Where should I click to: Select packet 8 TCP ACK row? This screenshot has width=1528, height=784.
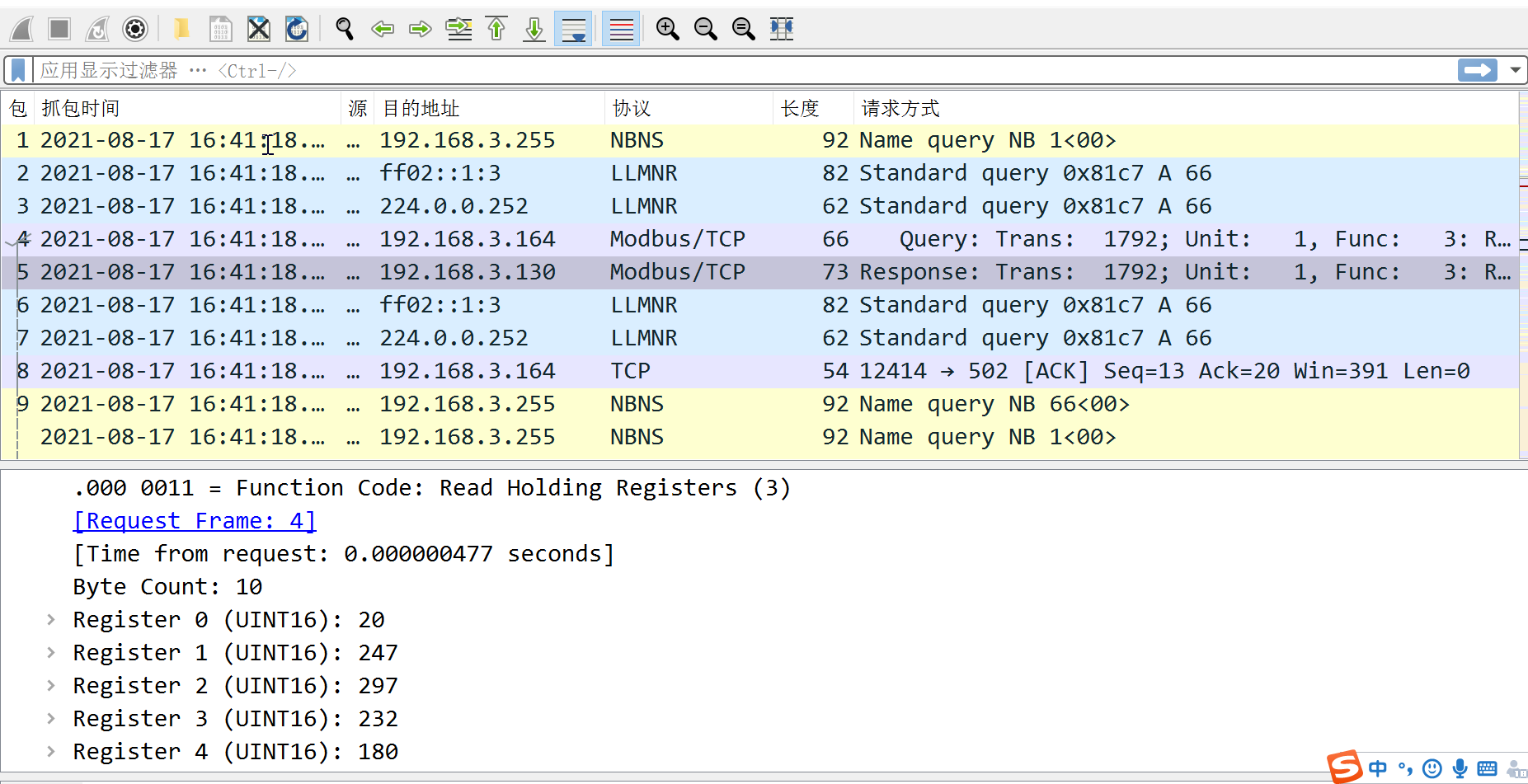pyautogui.click(x=759, y=371)
